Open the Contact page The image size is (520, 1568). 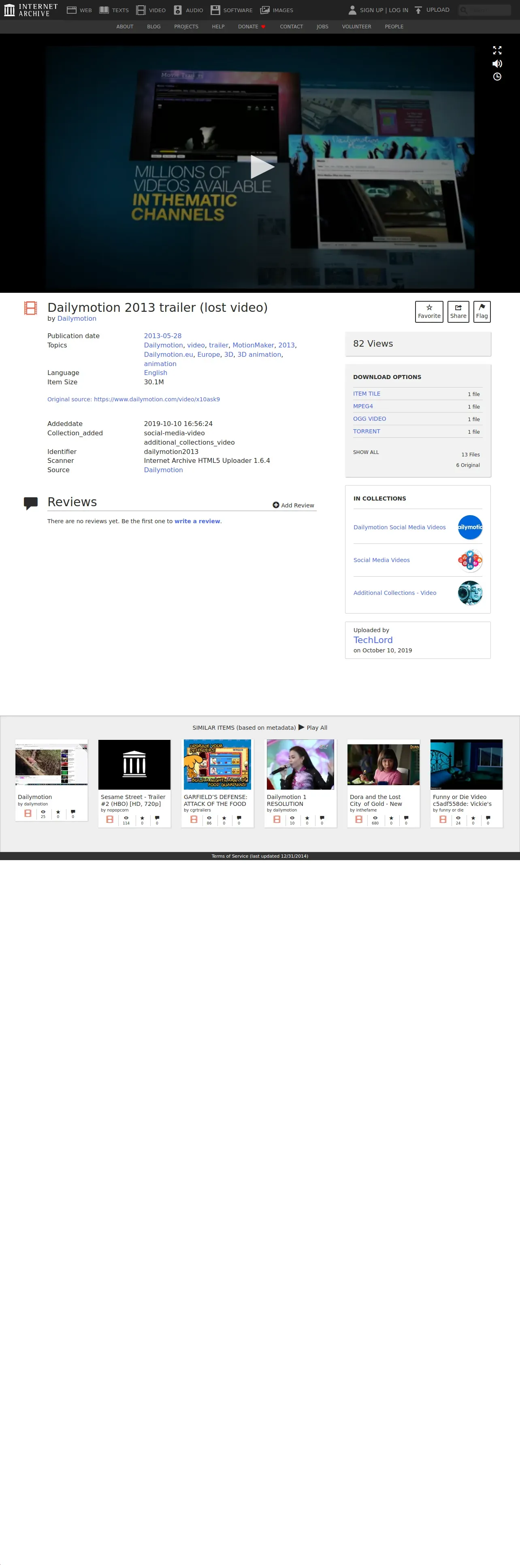292,27
